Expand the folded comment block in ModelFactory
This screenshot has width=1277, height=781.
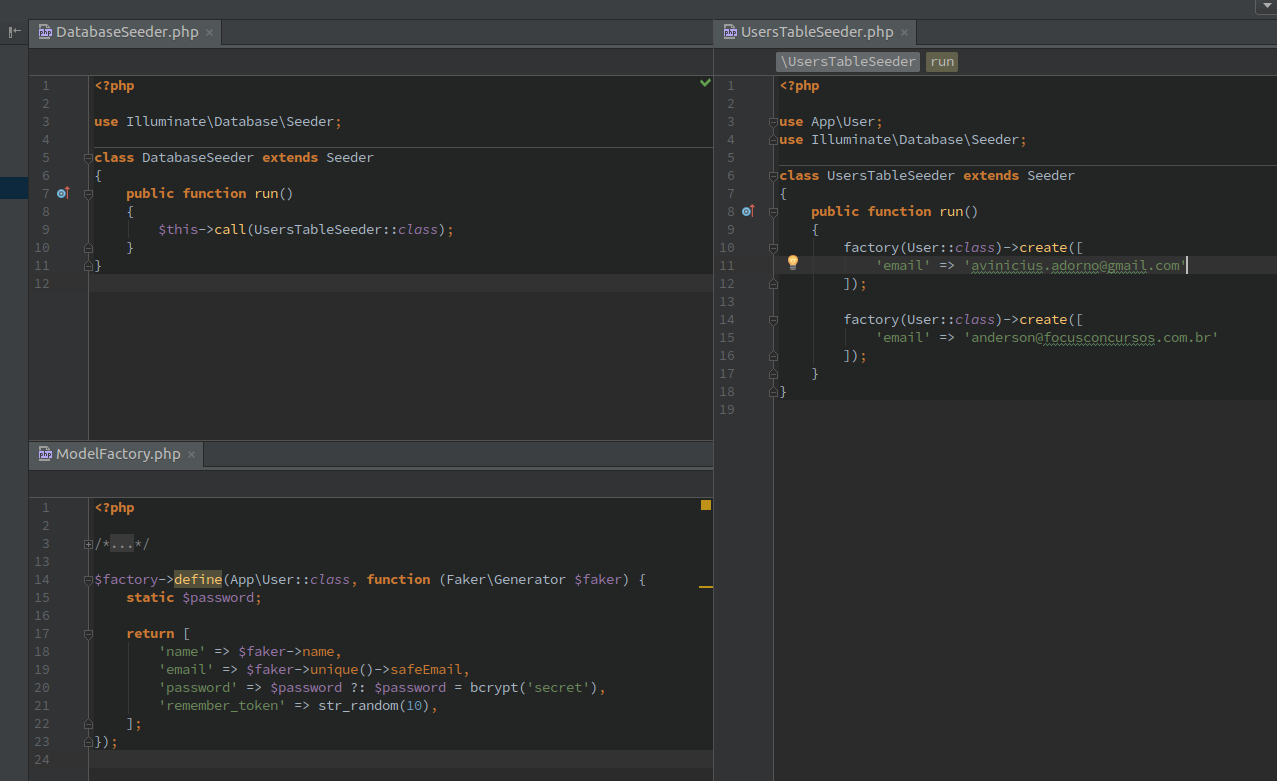(x=89, y=544)
